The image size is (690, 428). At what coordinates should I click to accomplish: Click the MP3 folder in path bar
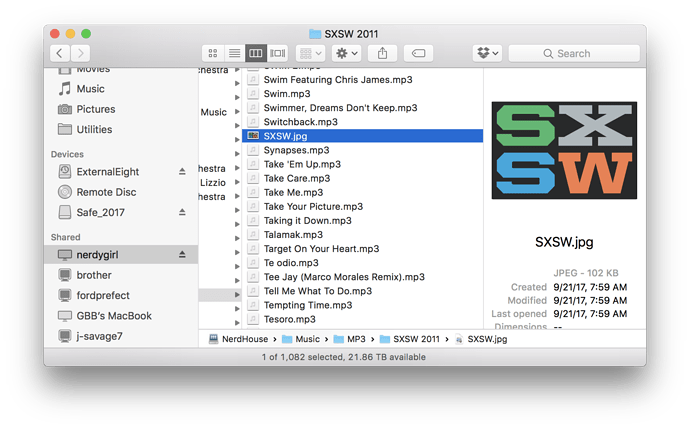pos(350,339)
